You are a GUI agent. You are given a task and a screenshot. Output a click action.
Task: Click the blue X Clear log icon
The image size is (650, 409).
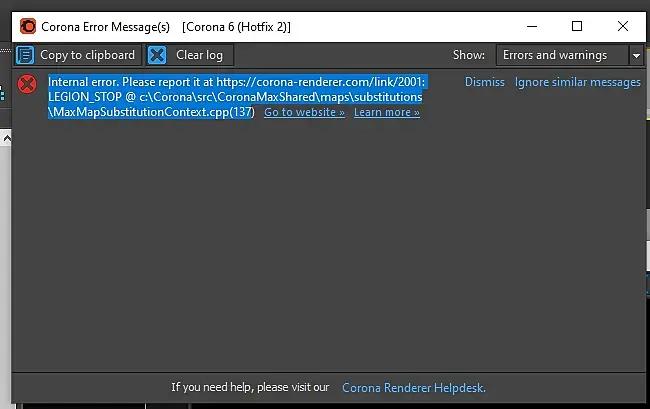click(x=157, y=55)
